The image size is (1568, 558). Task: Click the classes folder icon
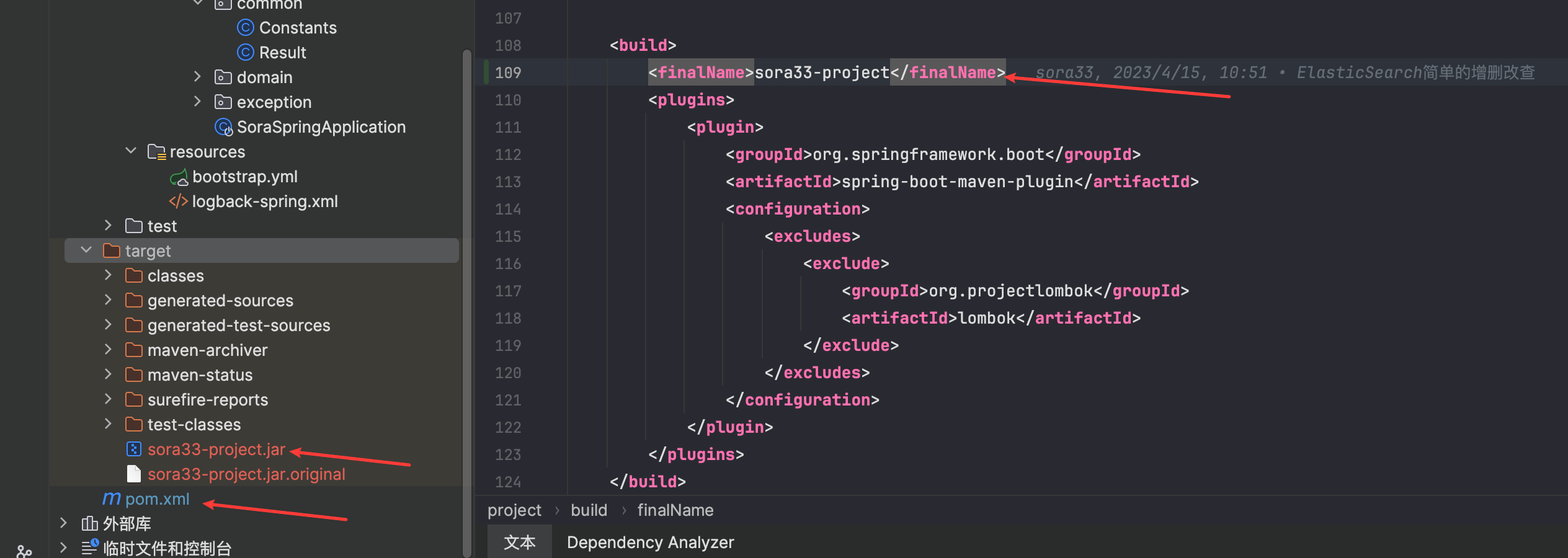[x=133, y=275]
